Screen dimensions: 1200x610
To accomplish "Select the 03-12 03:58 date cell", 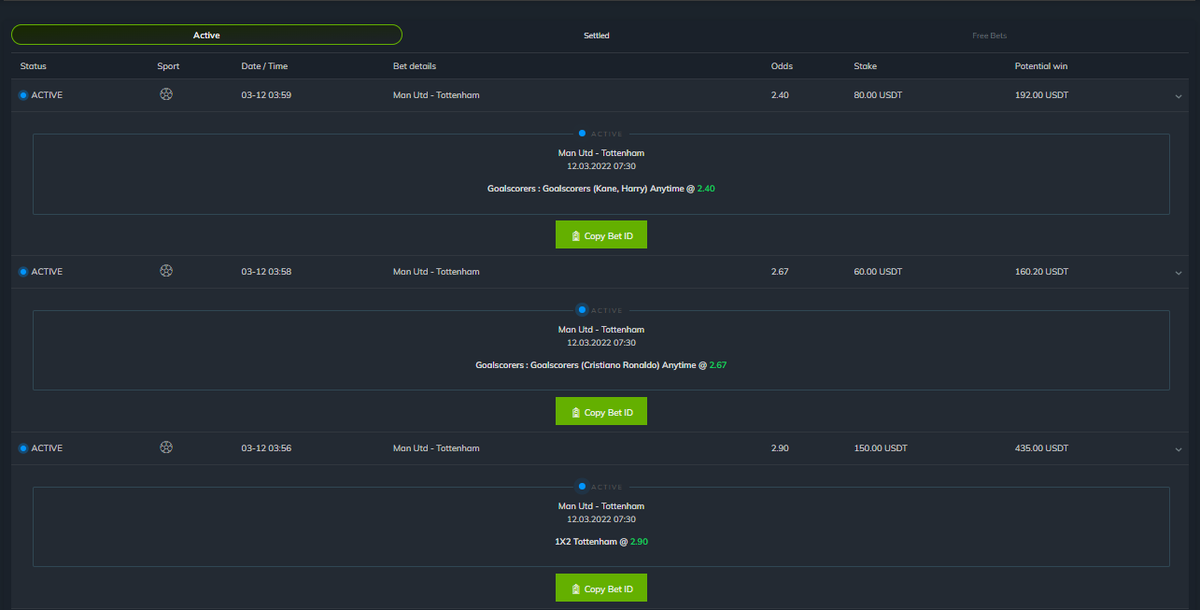I will pyautogui.click(x=266, y=272).
